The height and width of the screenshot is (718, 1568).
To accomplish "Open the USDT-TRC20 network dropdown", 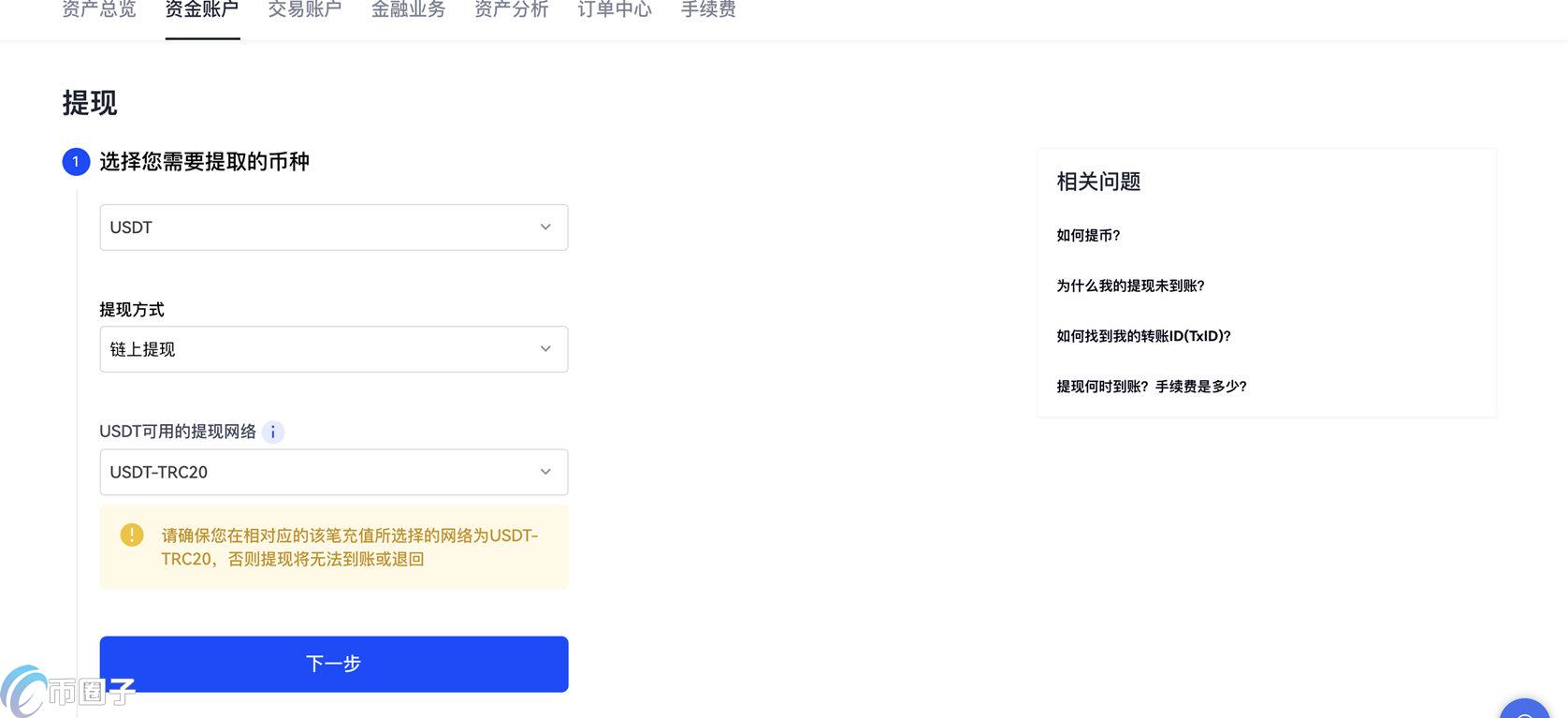I will point(333,472).
